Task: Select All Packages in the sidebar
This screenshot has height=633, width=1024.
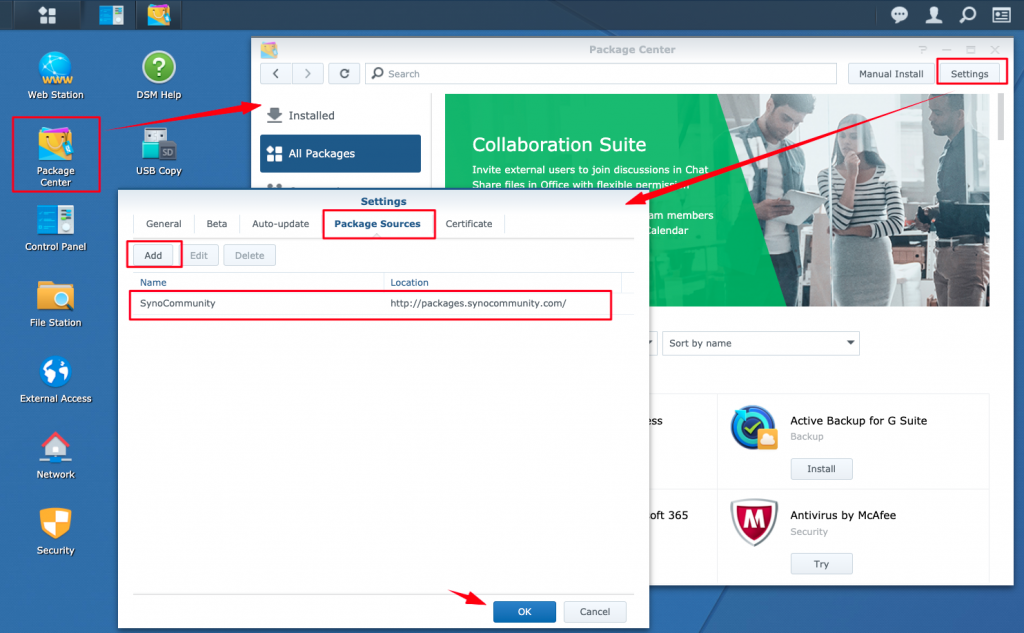Action: 340,154
